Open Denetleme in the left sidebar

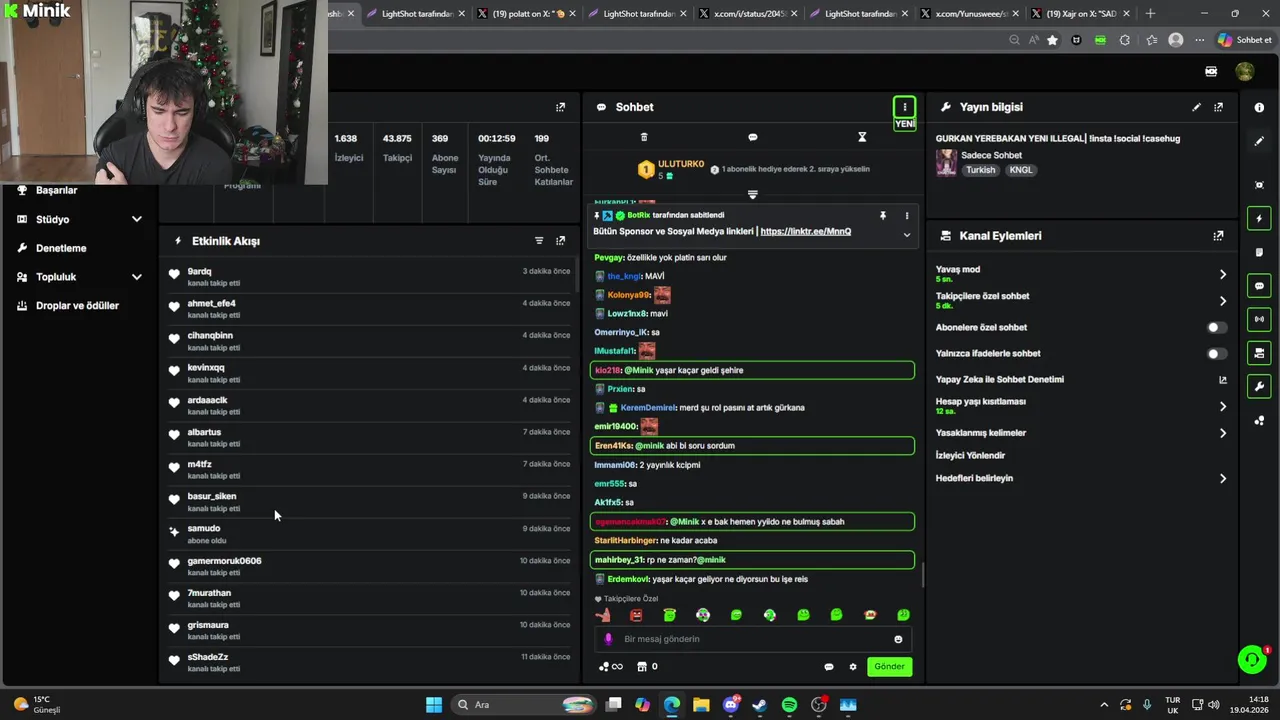61,248
